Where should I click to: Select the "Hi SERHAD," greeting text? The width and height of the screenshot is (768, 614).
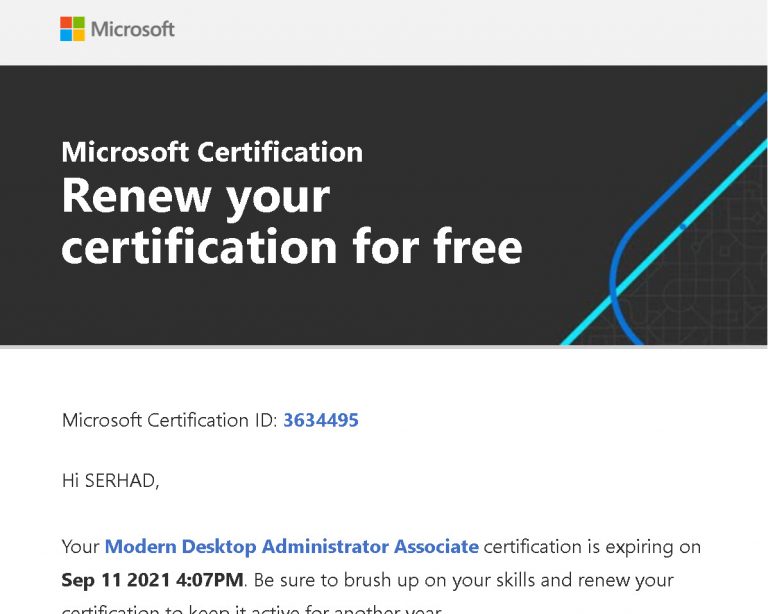pos(110,481)
